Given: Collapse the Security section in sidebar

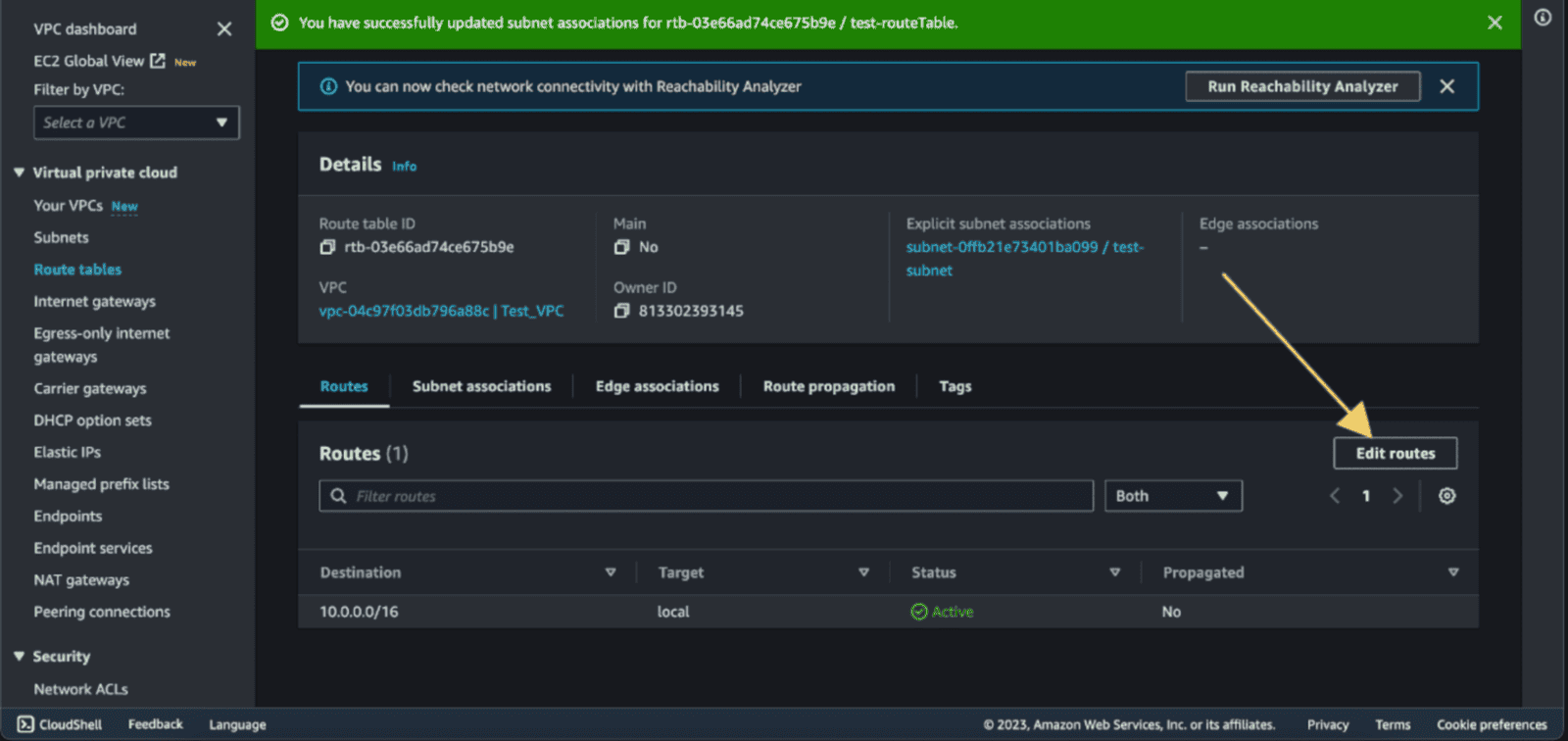Looking at the screenshot, I should [x=19, y=656].
